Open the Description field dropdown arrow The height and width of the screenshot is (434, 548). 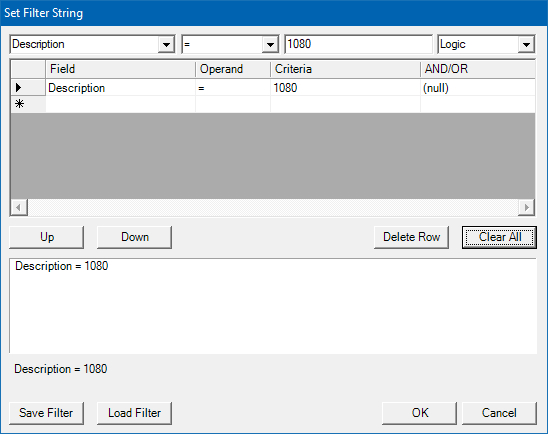[x=166, y=44]
